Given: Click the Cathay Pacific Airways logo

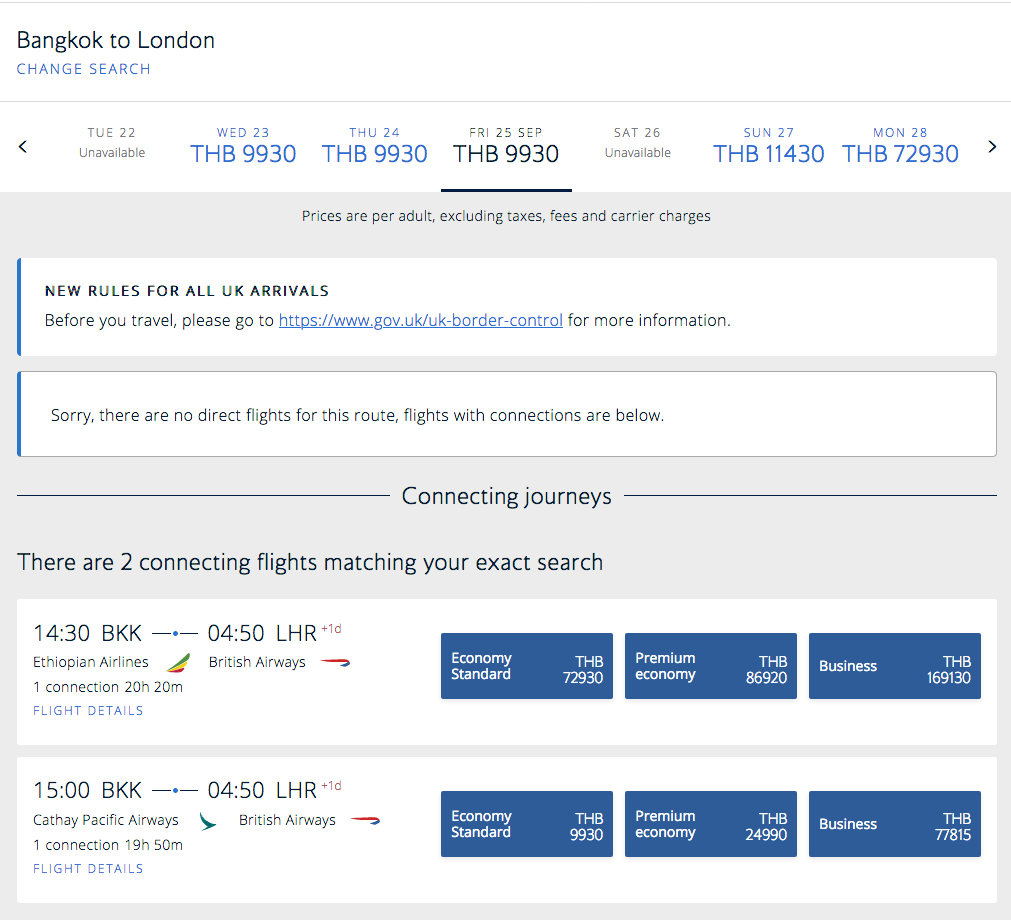Looking at the screenshot, I should click(x=208, y=821).
